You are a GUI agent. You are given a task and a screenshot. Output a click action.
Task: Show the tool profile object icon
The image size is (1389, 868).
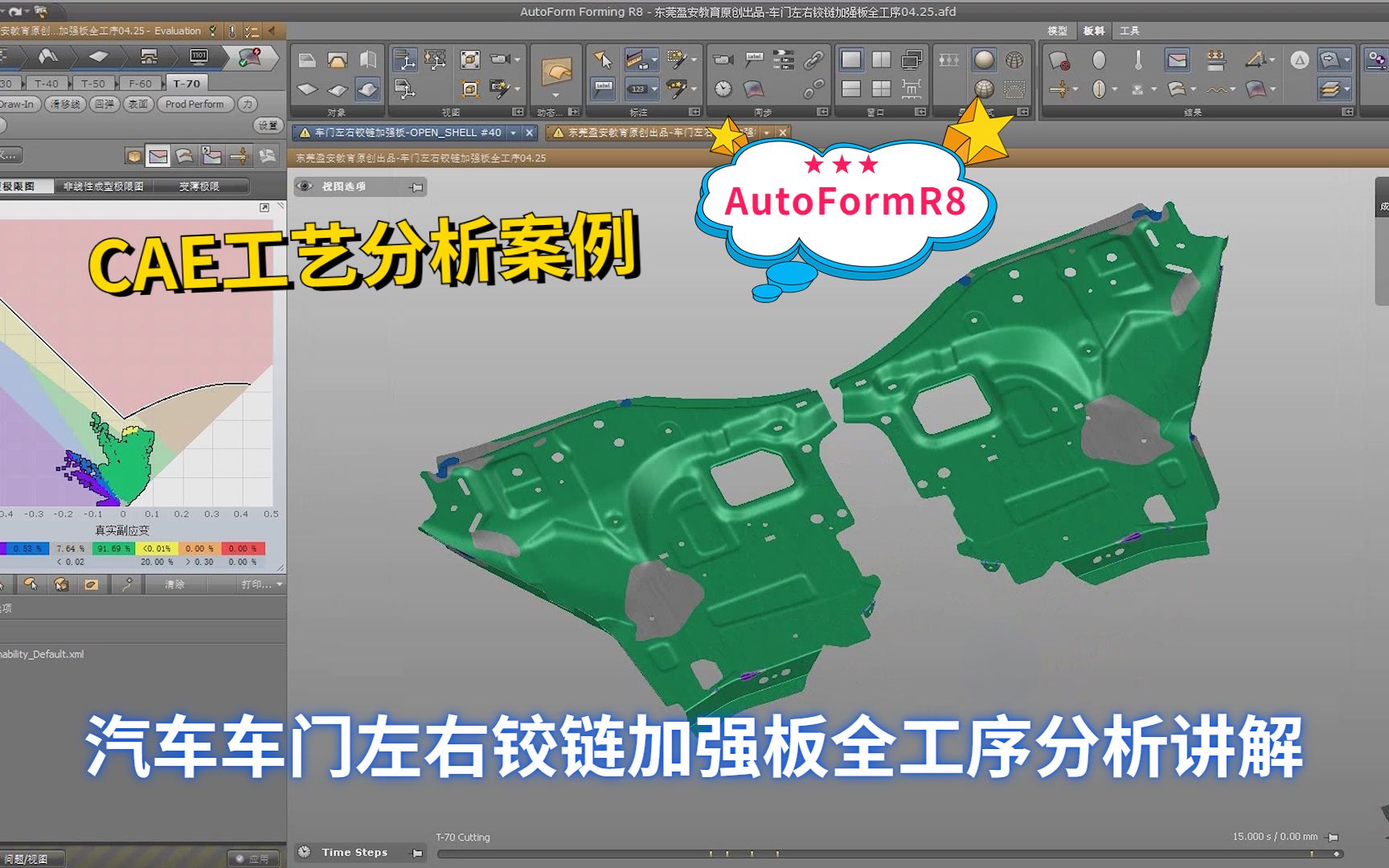338,59
